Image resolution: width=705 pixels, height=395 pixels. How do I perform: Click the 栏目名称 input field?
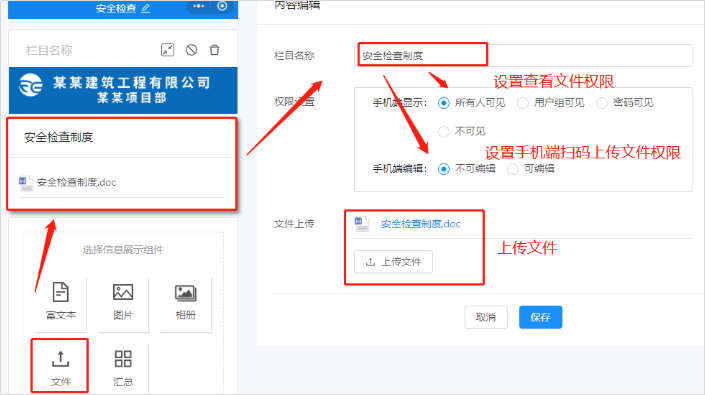coord(523,56)
